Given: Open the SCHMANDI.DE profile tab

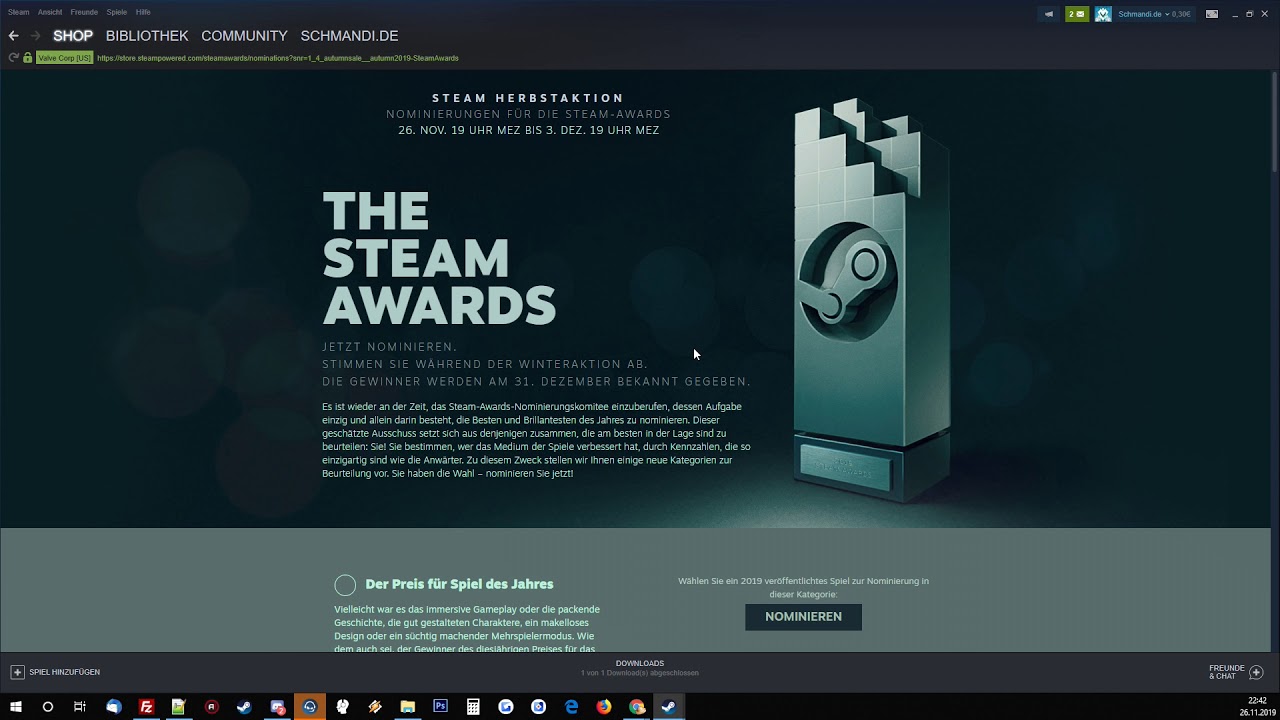Looking at the screenshot, I should (x=349, y=36).
